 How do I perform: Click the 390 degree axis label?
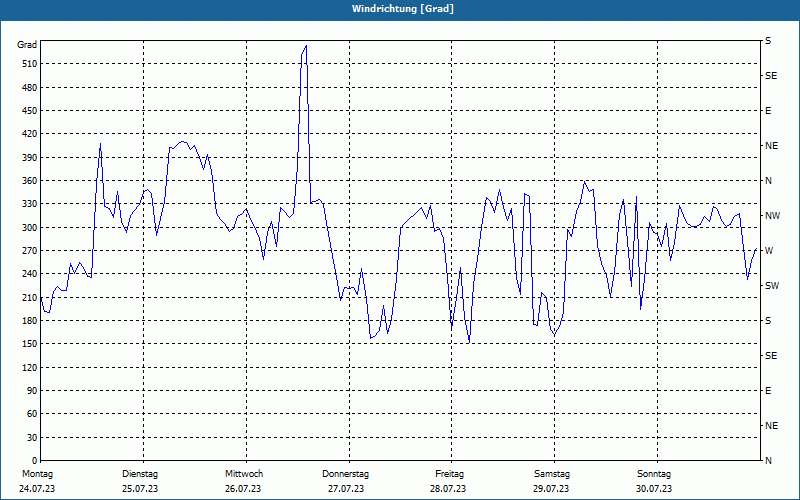30,158
